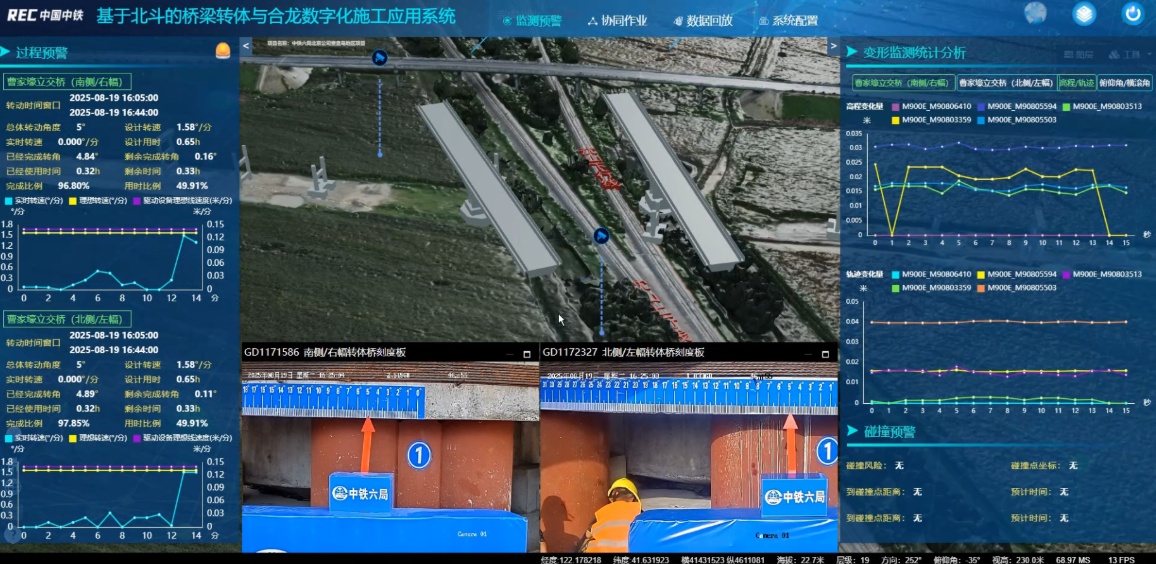1156x564 pixels.
Task: Click the orange alarm light icon
Action: point(222,51)
